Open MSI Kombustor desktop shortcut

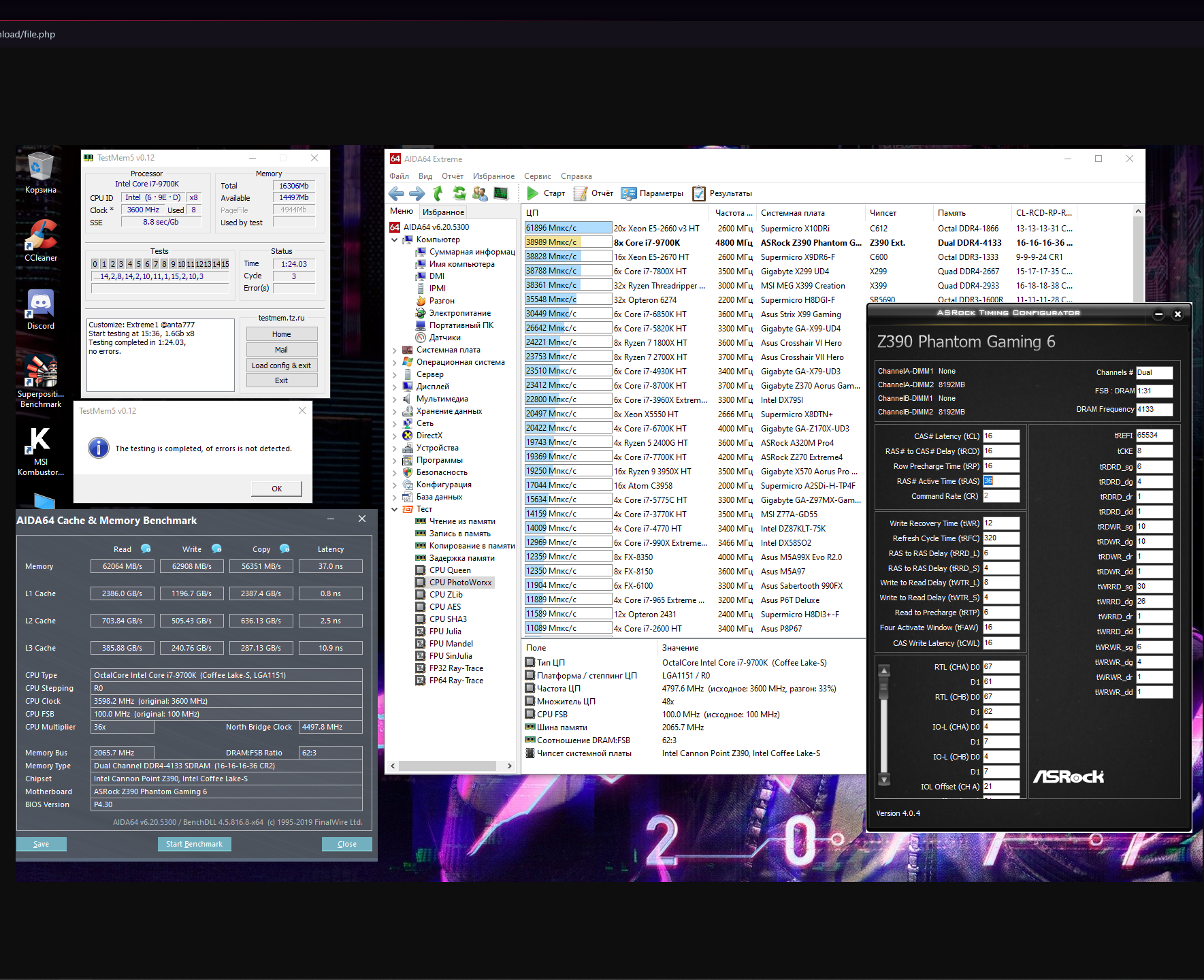41,451
